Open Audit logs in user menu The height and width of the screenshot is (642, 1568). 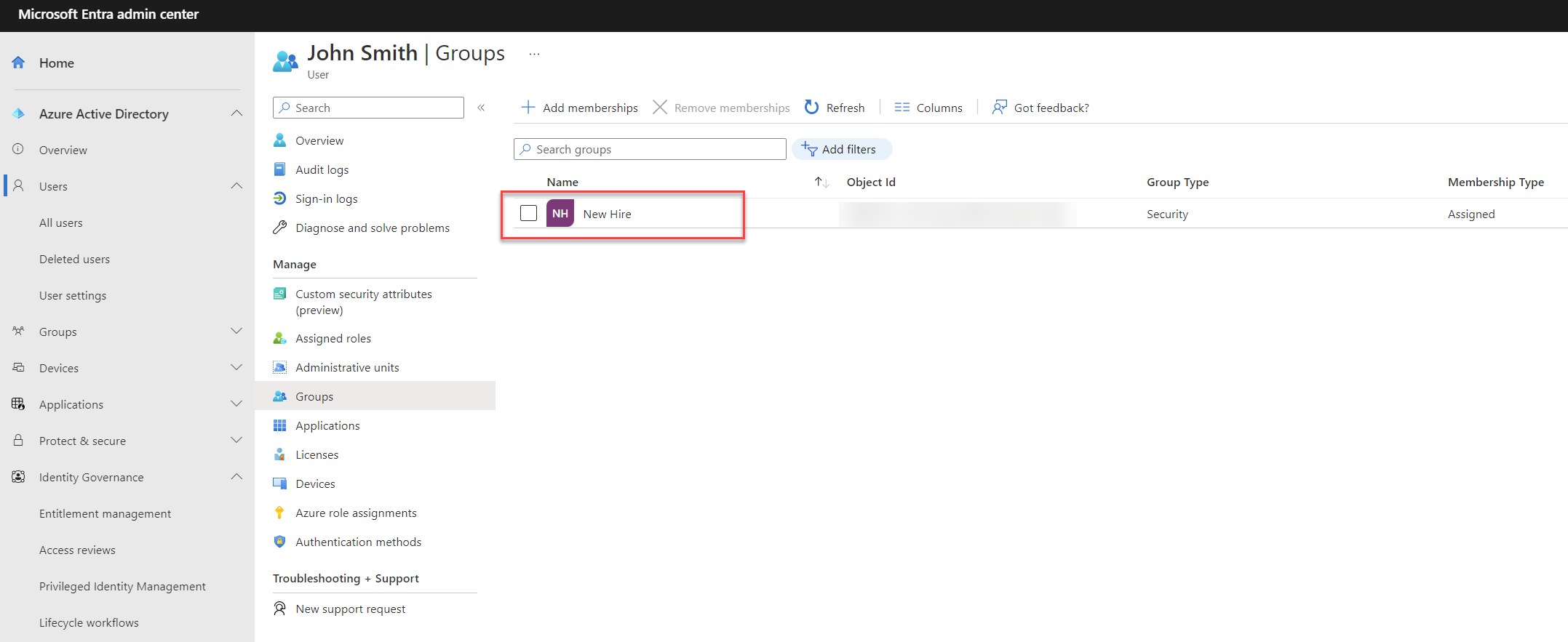click(x=322, y=169)
